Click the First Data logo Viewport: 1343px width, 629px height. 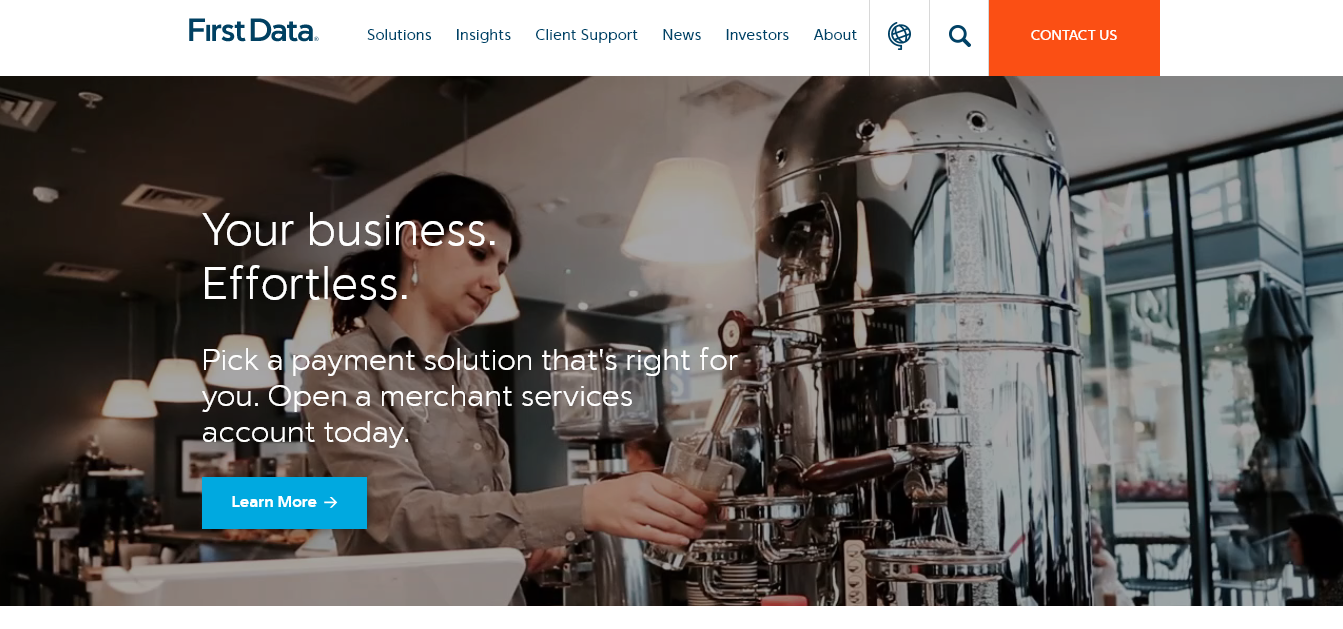point(254,30)
